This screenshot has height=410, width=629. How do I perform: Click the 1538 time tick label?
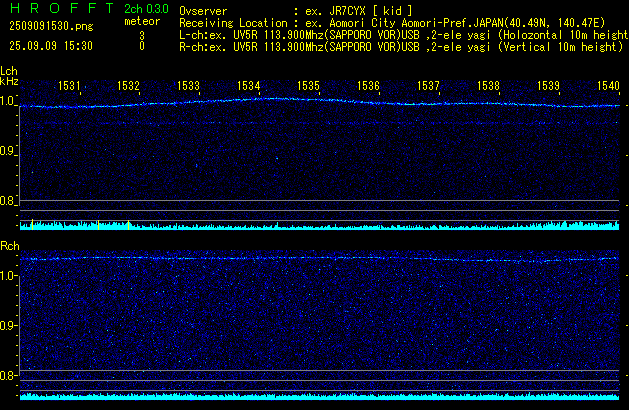(x=488, y=86)
